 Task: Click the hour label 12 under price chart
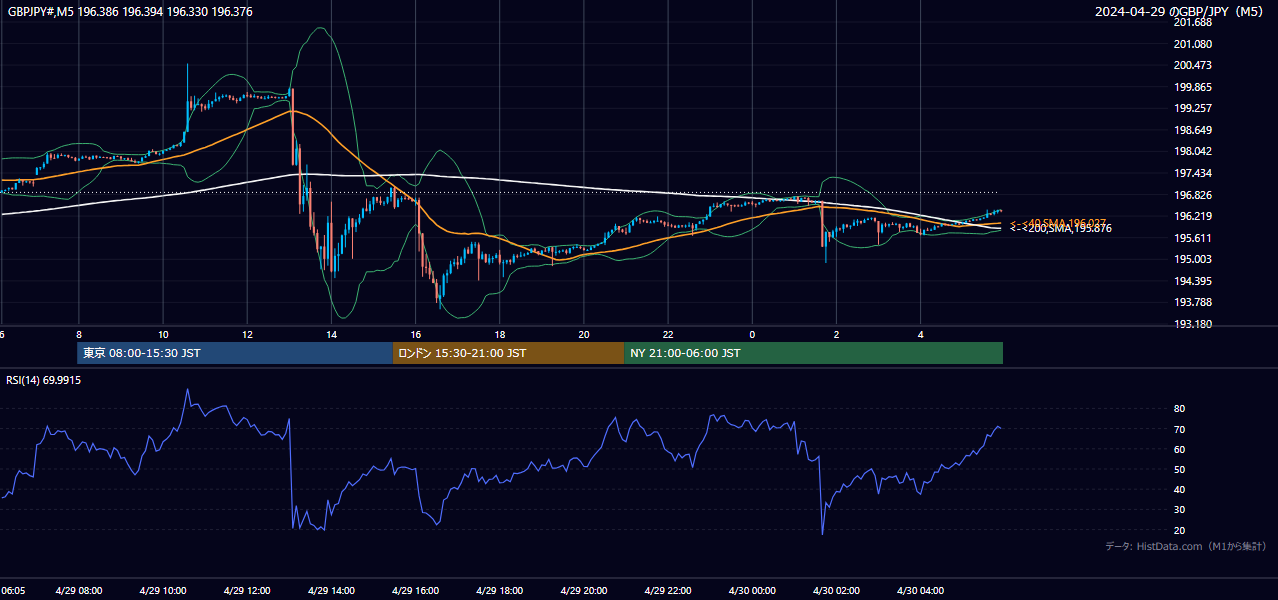click(247, 335)
